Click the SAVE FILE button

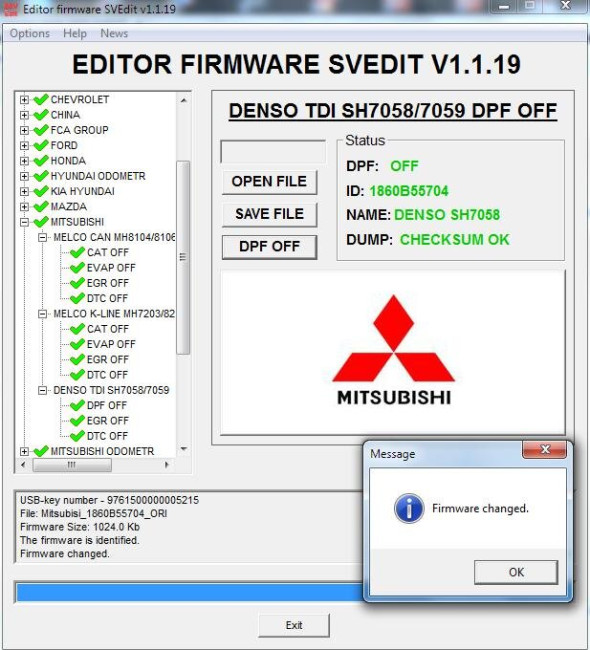coord(270,214)
